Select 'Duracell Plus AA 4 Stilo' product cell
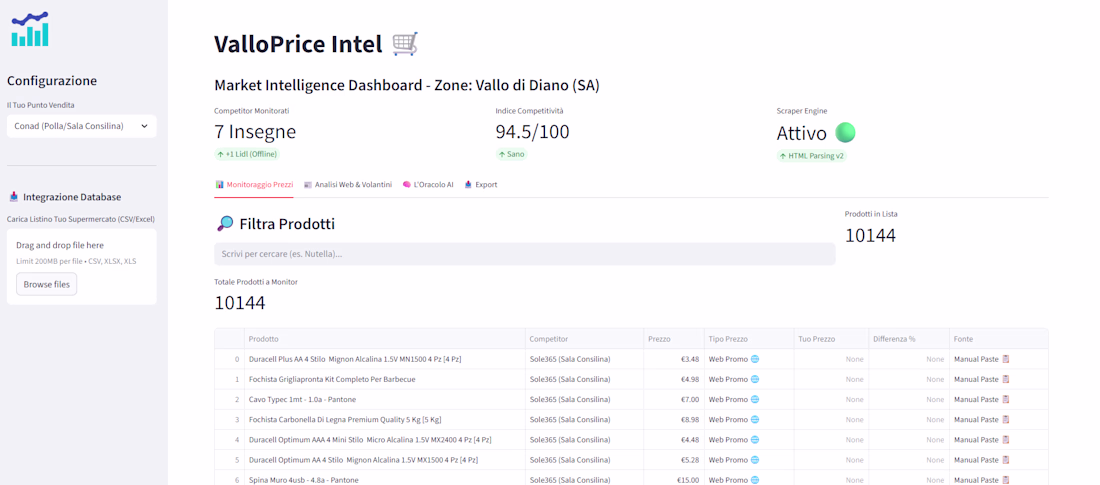The width and height of the screenshot is (1100, 485). click(385, 359)
